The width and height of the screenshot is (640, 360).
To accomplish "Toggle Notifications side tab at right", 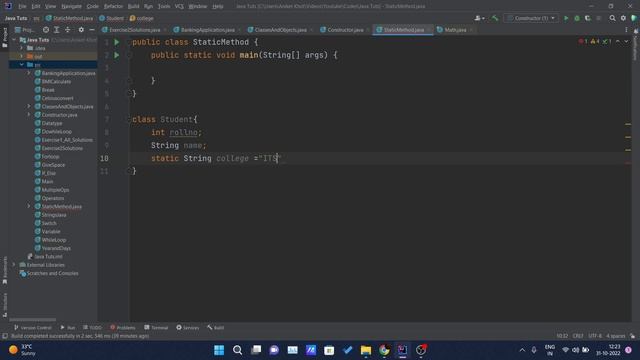I will click(636, 45).
